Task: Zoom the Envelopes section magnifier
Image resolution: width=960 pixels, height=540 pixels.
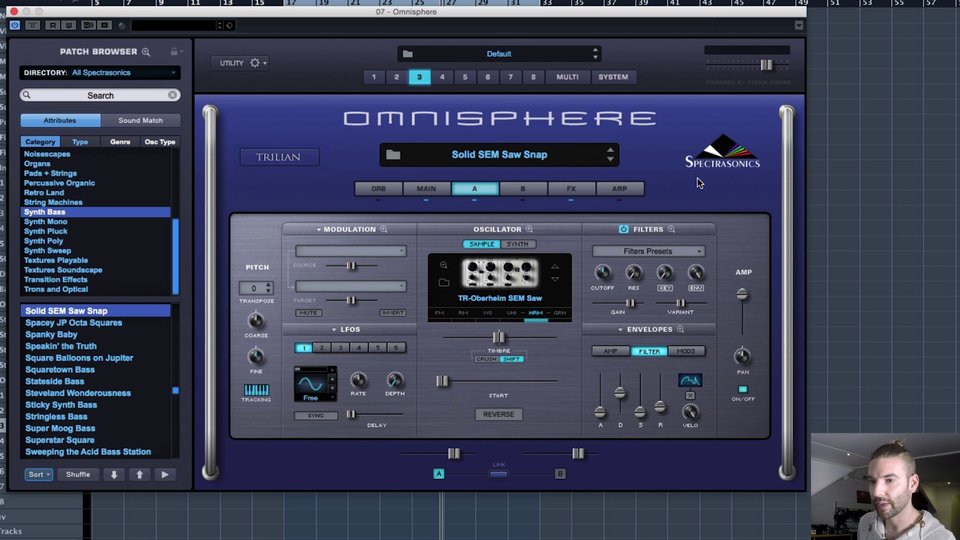Action: (680, 329)
